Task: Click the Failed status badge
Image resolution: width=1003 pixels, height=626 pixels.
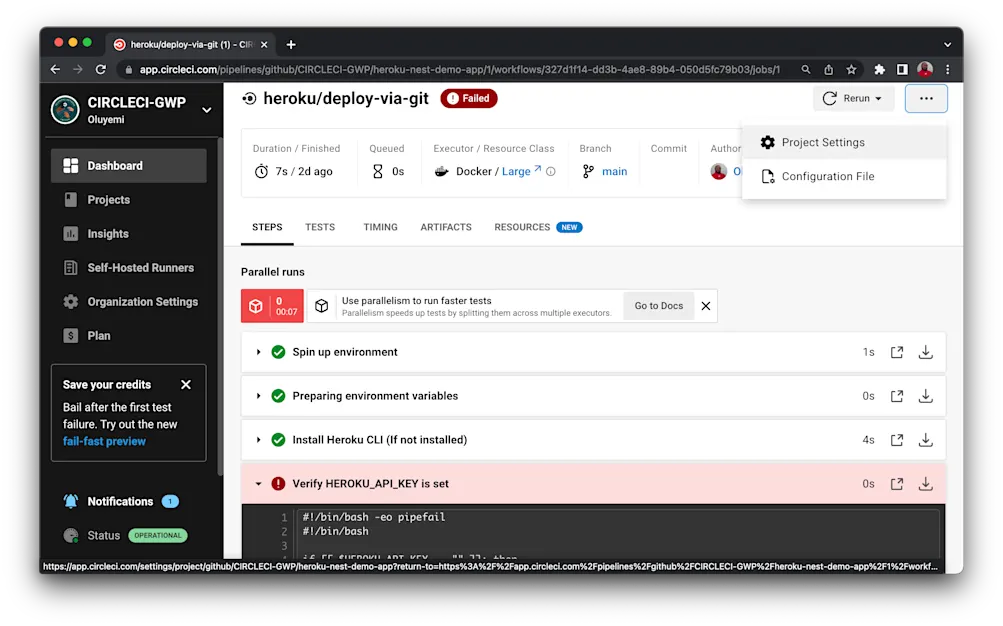Action: (469, 98)
